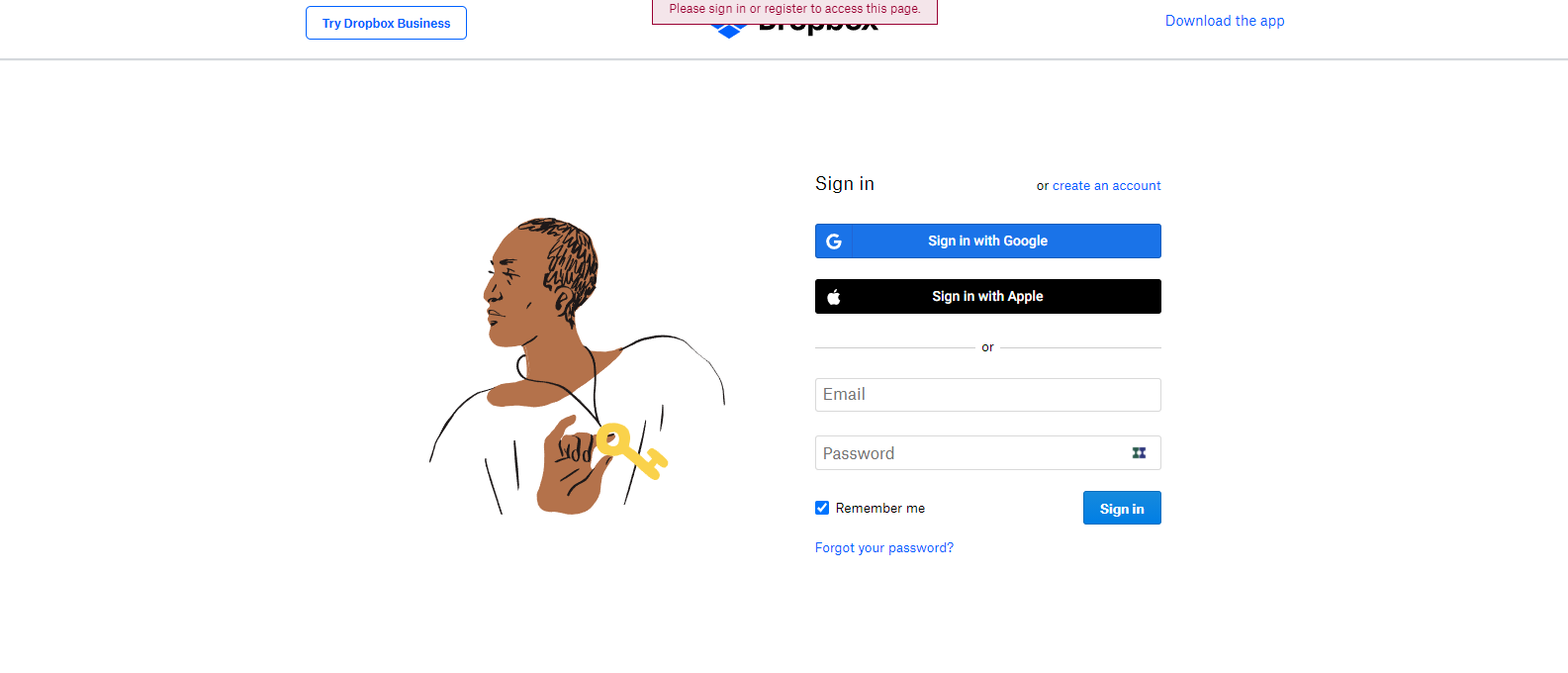Submit with the blue Sign in button

(x=1122, y=509)
